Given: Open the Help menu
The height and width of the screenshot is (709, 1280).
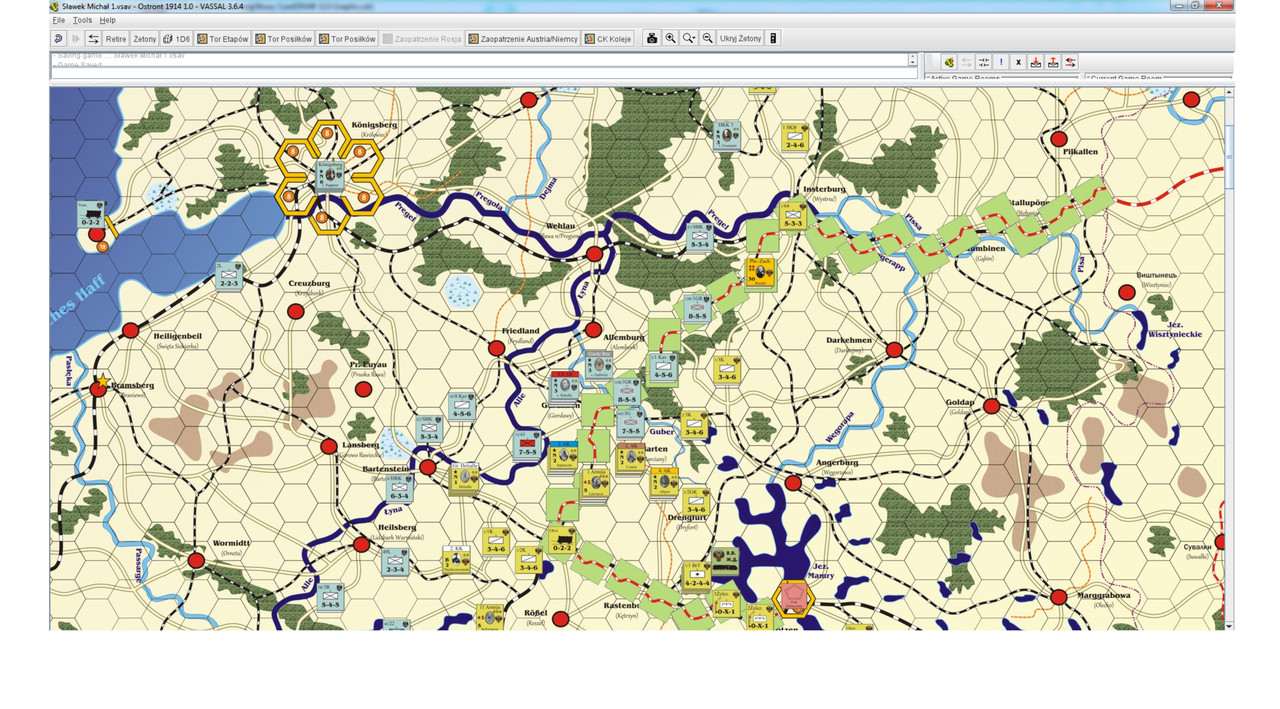Looking at the screenshot, I should click(107, 20).
